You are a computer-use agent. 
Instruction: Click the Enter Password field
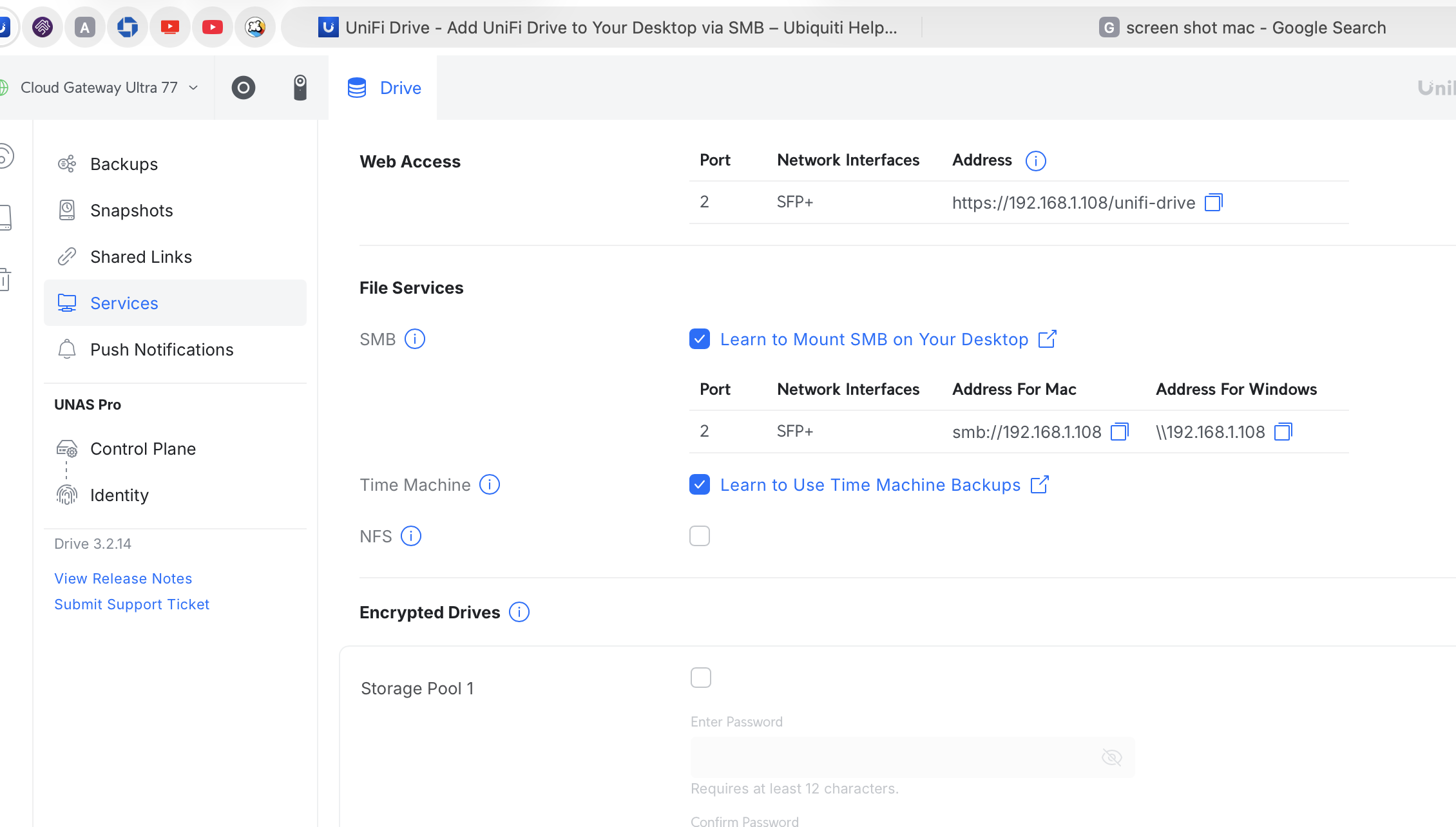889,757
